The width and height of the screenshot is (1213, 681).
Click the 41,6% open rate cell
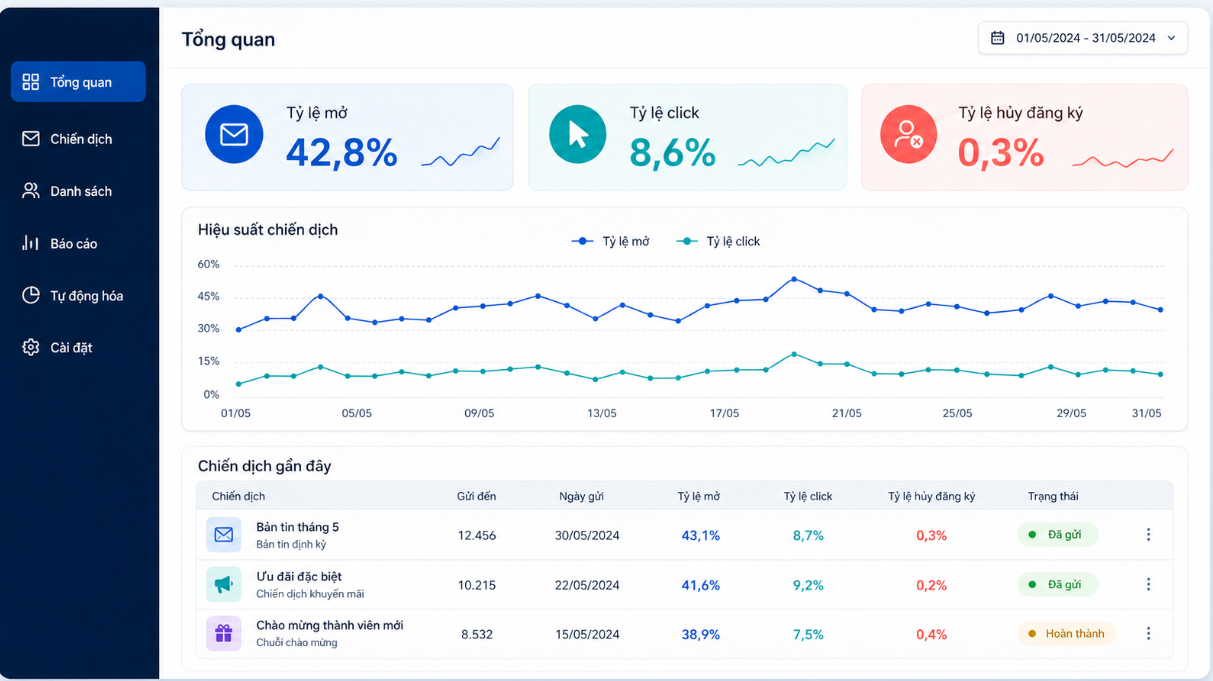coord(700,585)
